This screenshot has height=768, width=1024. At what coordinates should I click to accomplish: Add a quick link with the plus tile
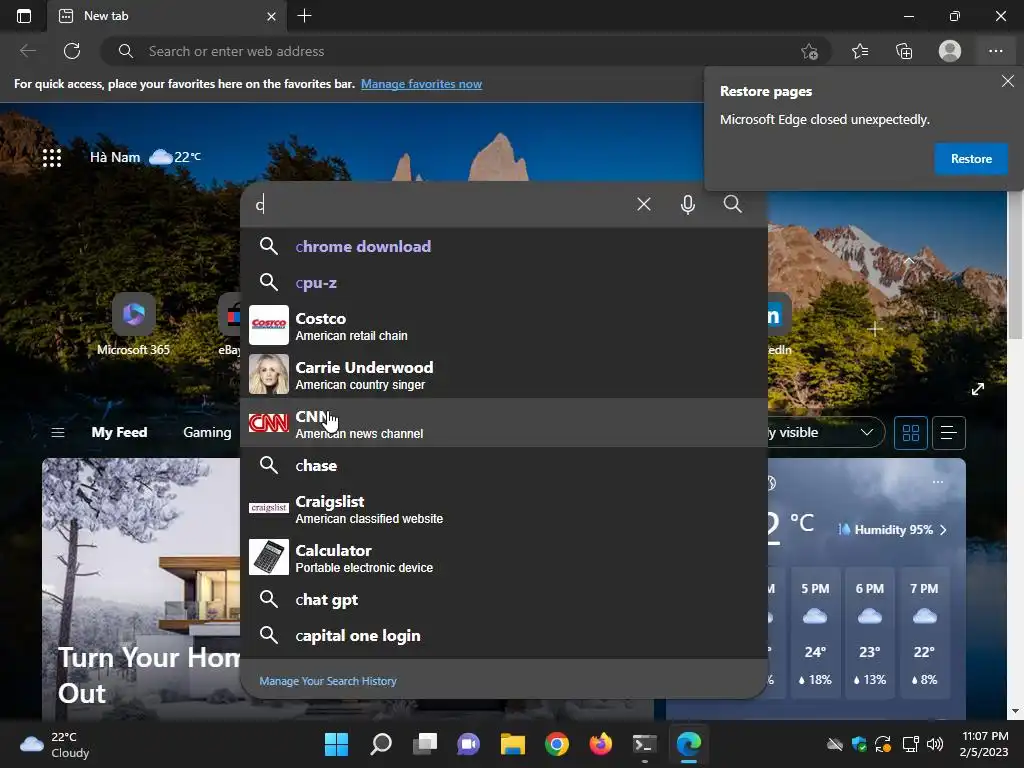tap(875, 328)
